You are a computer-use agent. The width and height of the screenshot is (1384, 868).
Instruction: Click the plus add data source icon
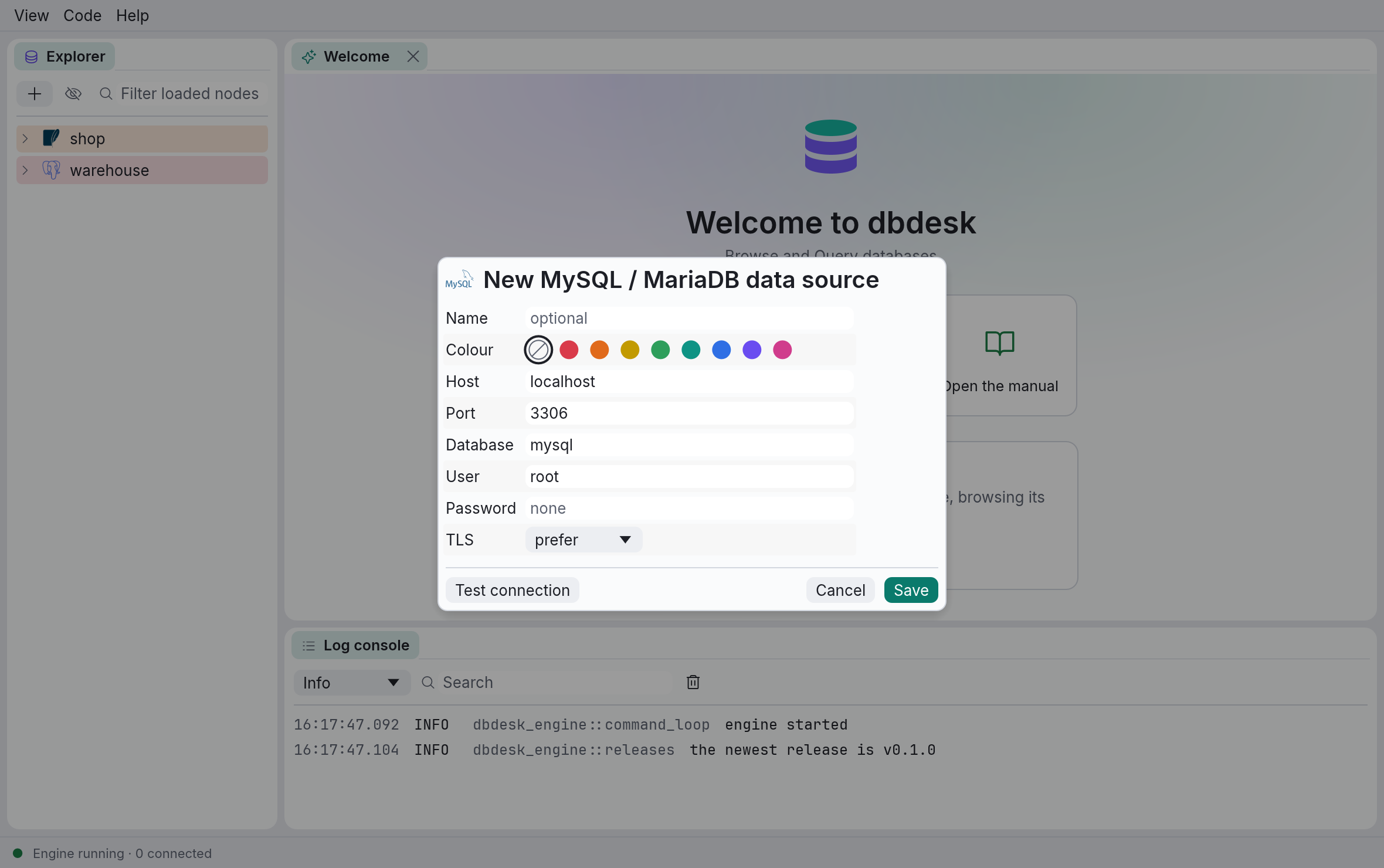[x=35, y=94]
